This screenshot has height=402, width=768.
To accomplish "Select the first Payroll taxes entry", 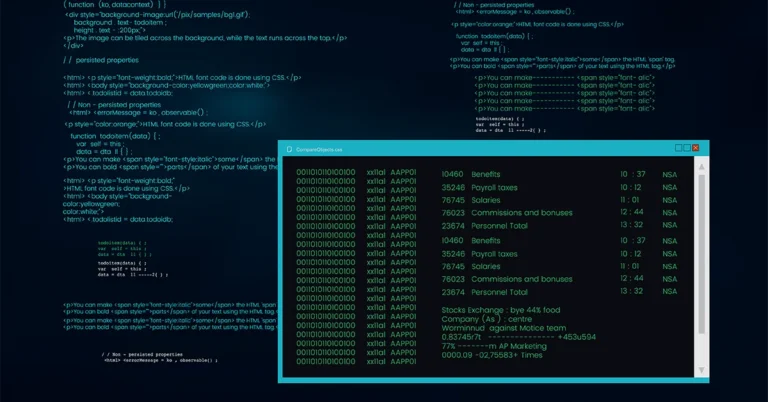I will click(x=494, y=187).
